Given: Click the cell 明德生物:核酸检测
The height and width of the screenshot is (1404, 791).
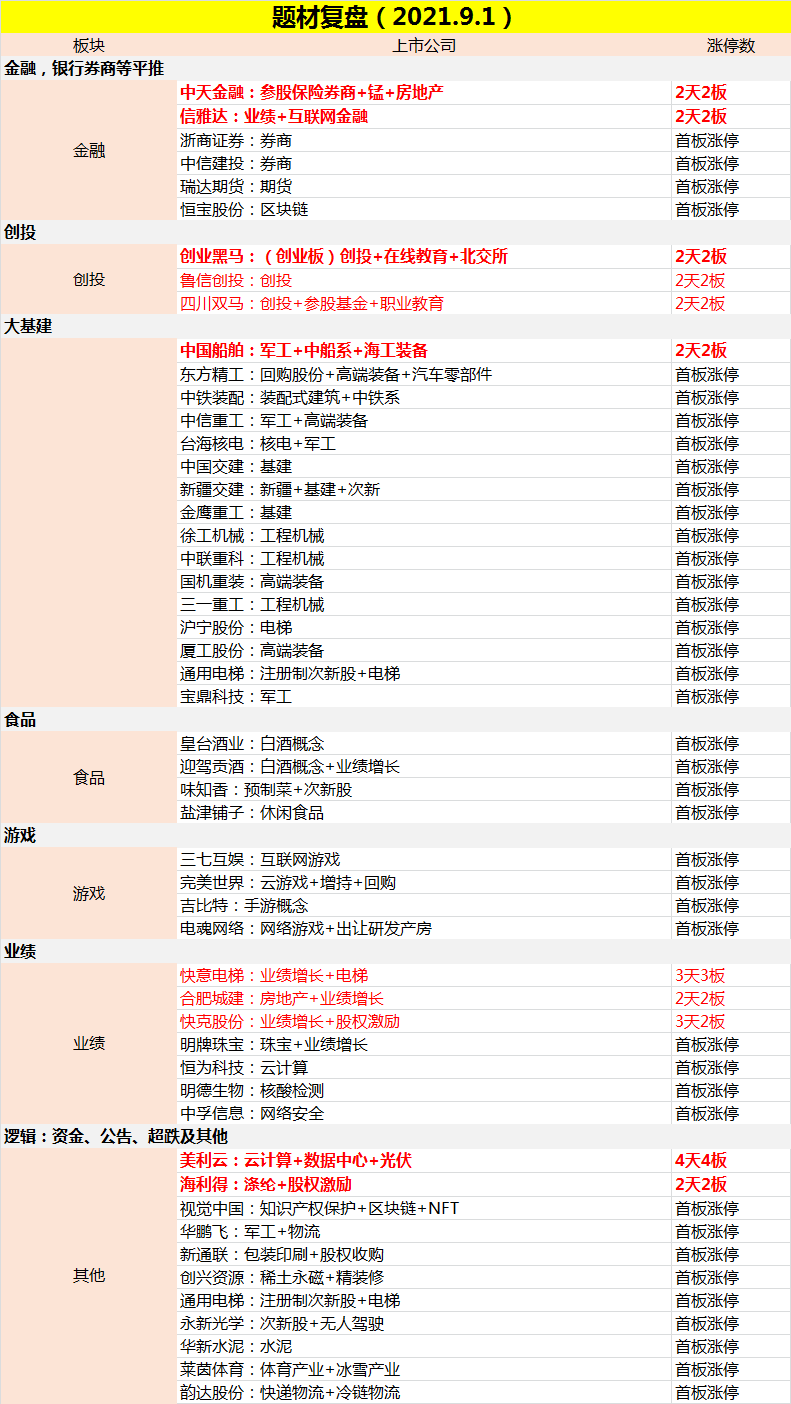Looking at the screenshot, I should pyautogui.click(x=424, y=1090).
